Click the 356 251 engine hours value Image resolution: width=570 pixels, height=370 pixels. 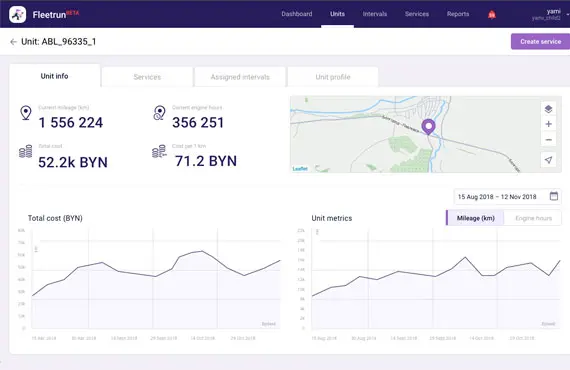tap(198, 123)
